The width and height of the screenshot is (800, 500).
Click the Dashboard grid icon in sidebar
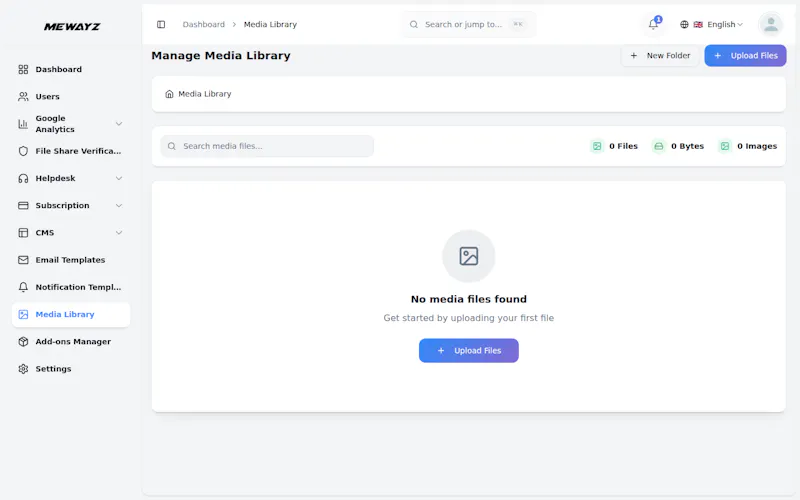point(23,69)
